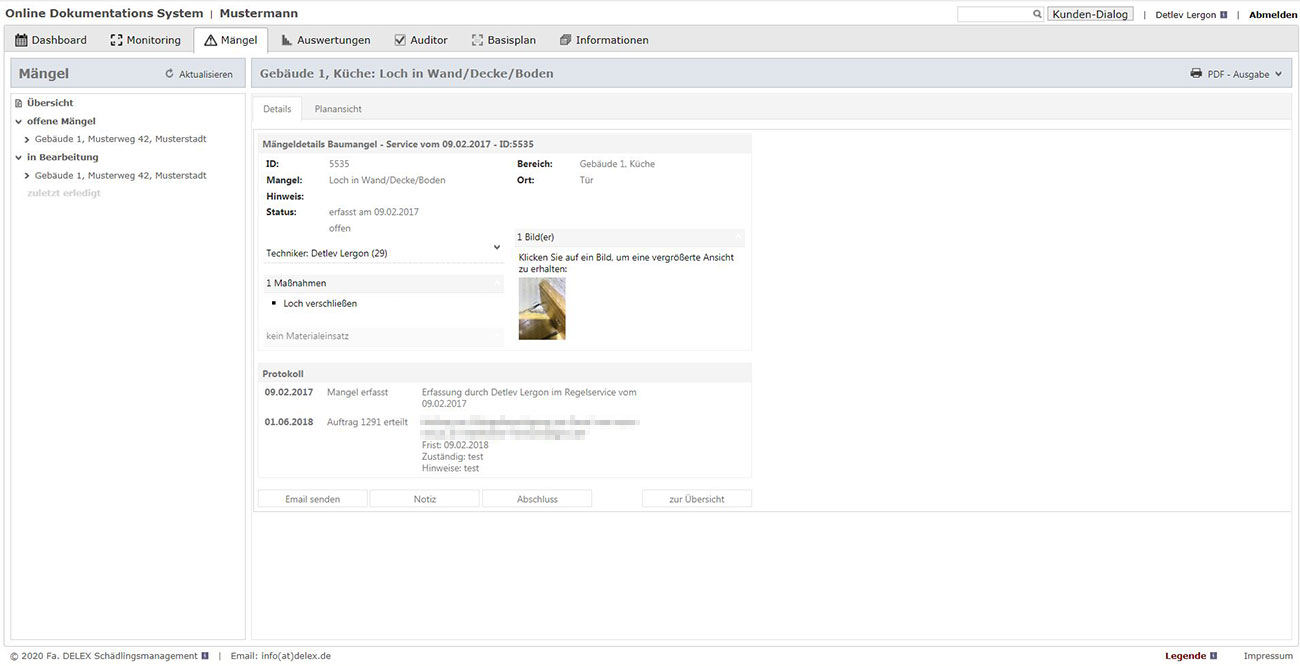Click the search magnifier icon
This screenshot has height=666, width=1300.
(x=1037, y=15)
